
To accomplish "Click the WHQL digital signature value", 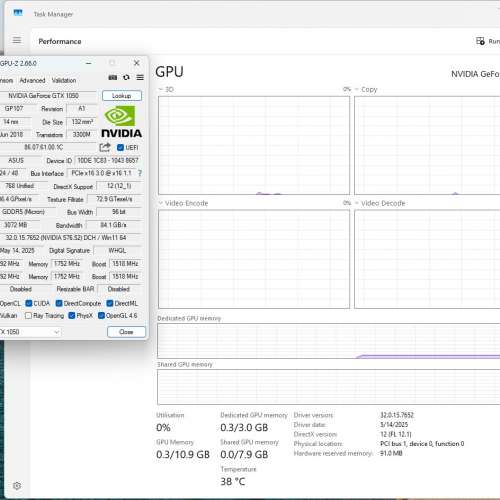I will 118,251.
